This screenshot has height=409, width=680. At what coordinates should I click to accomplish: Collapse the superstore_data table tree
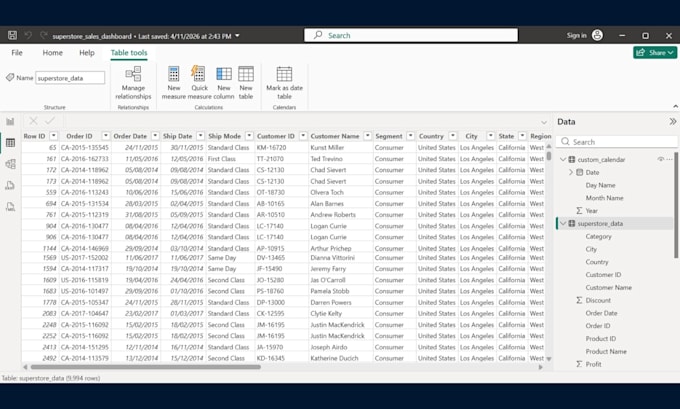pyautogui.click(x=563, y=223)
